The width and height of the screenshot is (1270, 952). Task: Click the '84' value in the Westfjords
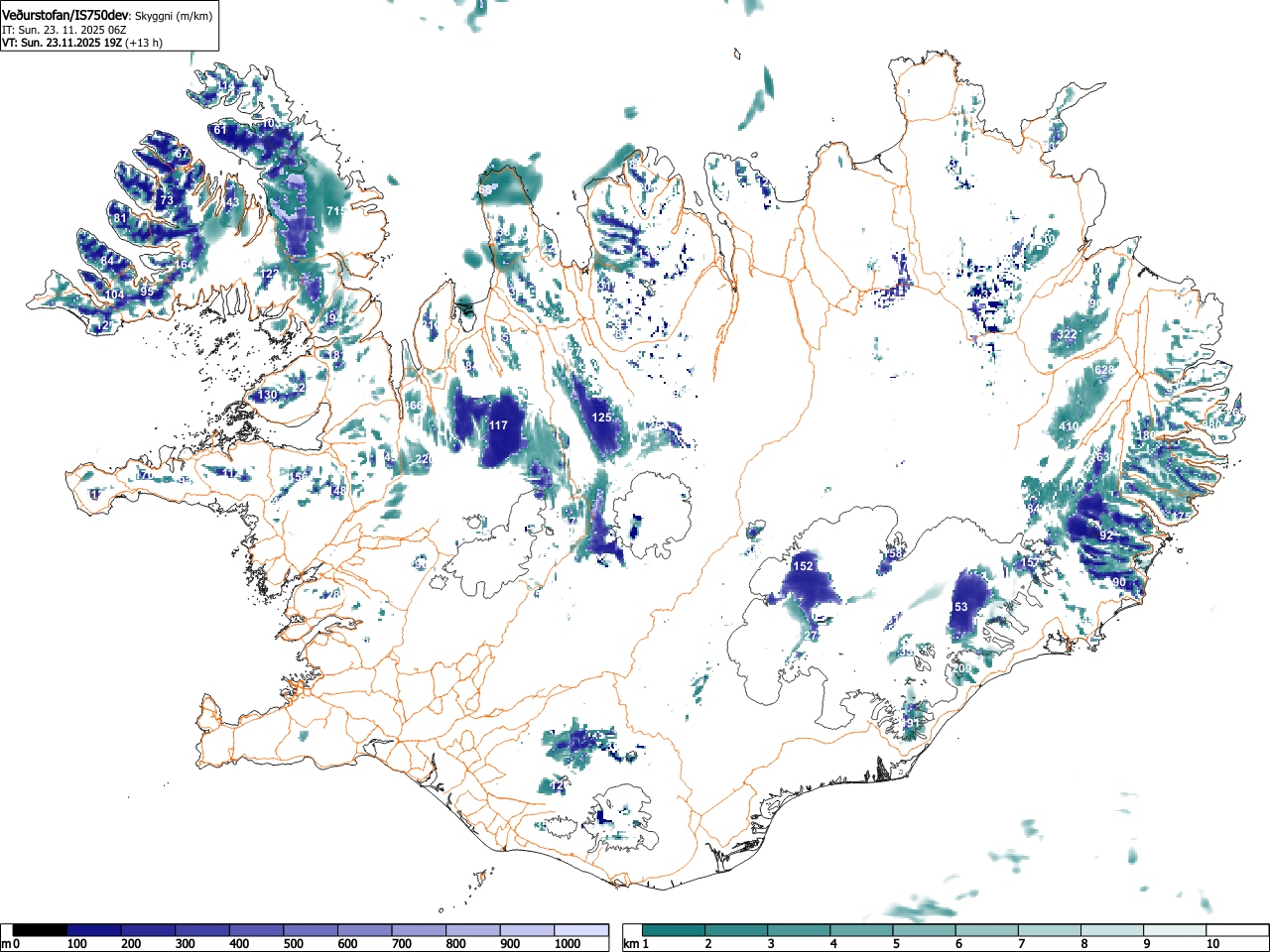pos(107,261)
